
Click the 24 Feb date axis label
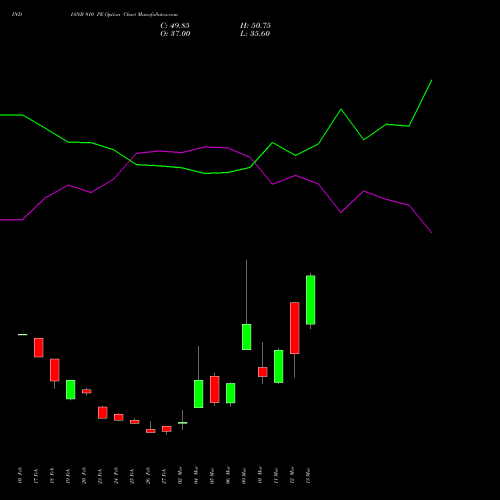[x=116, y=475]
